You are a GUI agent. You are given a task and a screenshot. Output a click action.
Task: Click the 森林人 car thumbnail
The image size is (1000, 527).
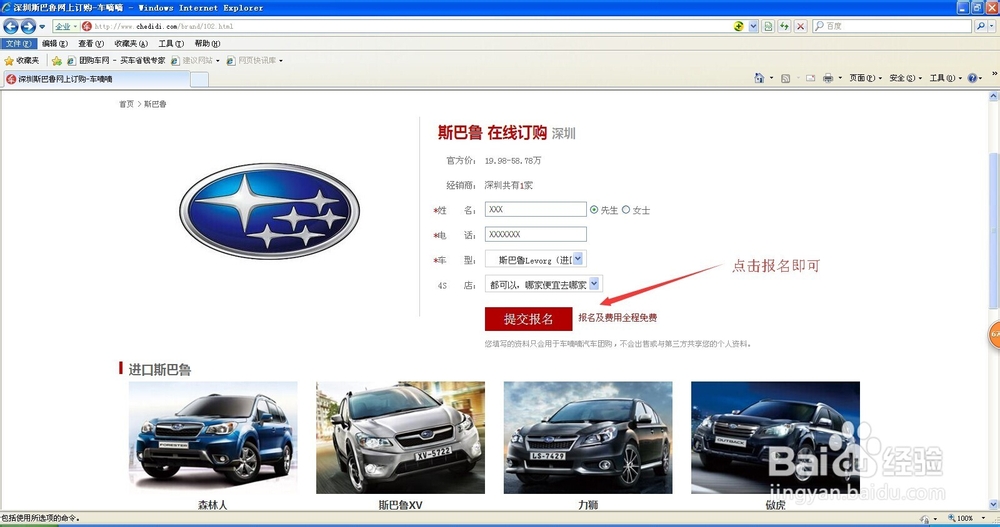[x=213, y=437]
